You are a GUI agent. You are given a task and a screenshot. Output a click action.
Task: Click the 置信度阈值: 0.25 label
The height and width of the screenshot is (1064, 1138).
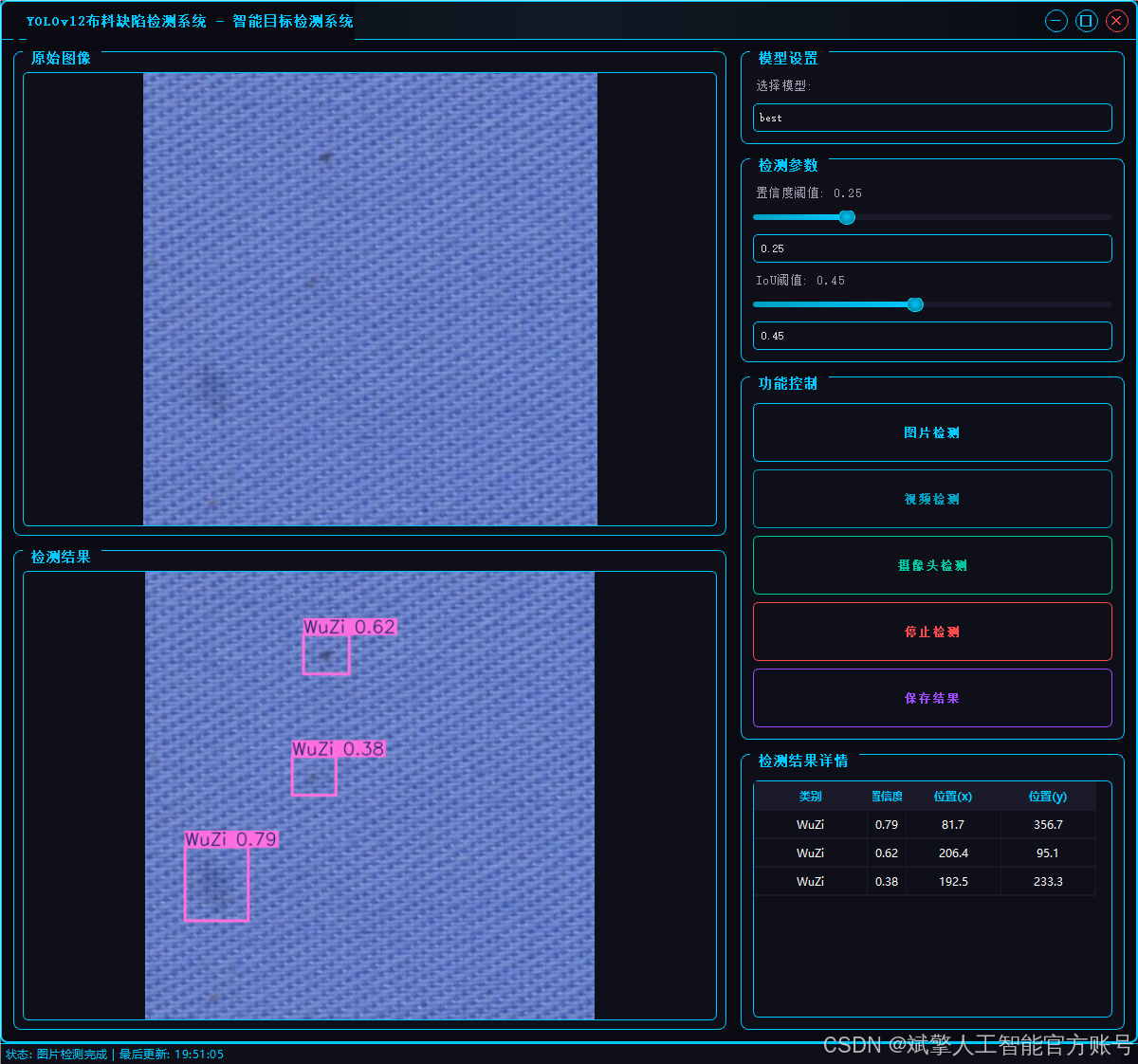pos(809,193)
